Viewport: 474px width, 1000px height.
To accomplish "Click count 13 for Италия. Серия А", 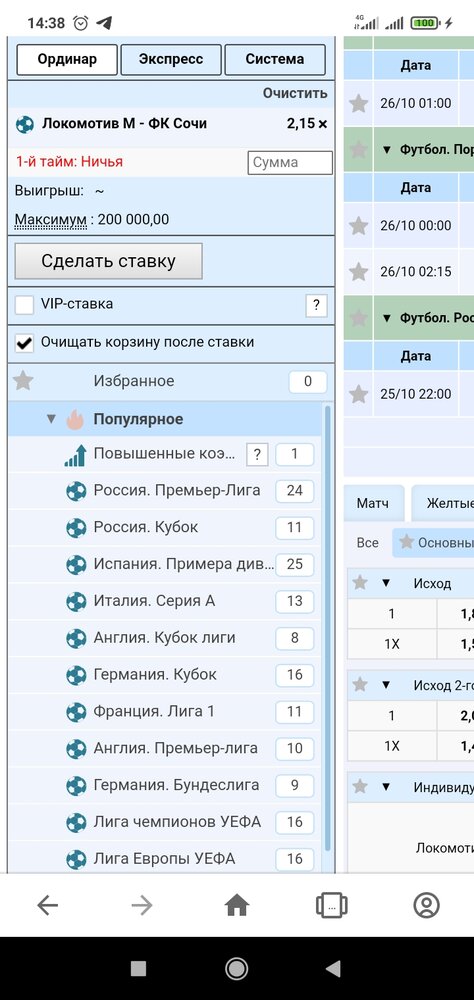I will 295,601.
